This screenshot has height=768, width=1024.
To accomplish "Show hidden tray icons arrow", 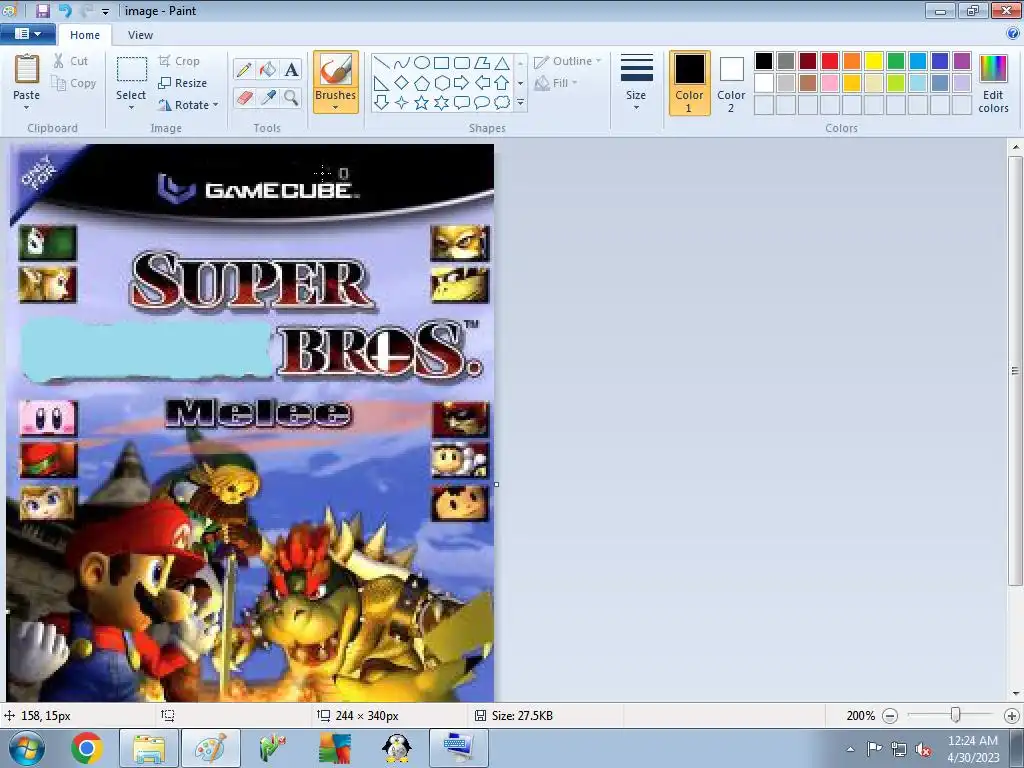I will pyautogui.click(x=850, y=749).
